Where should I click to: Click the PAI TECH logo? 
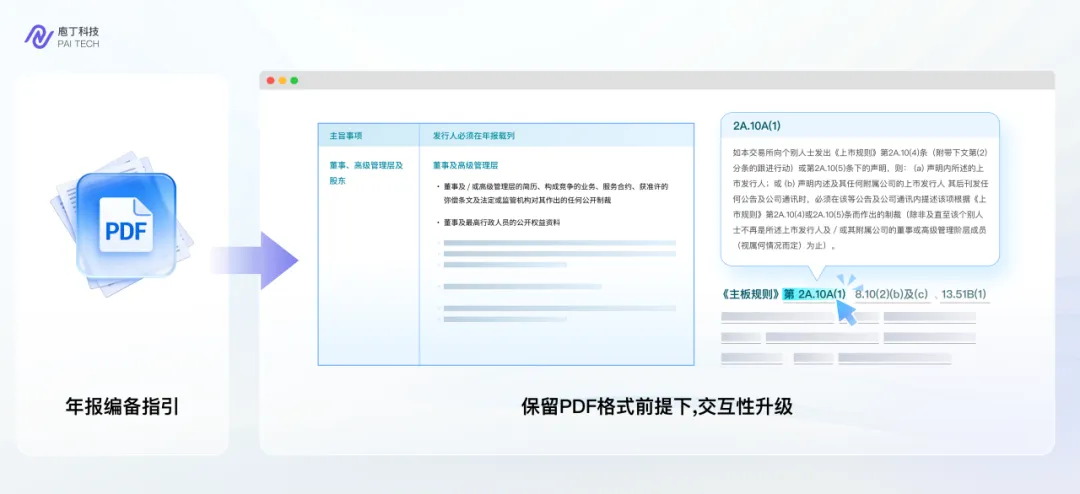coord(61,37)
